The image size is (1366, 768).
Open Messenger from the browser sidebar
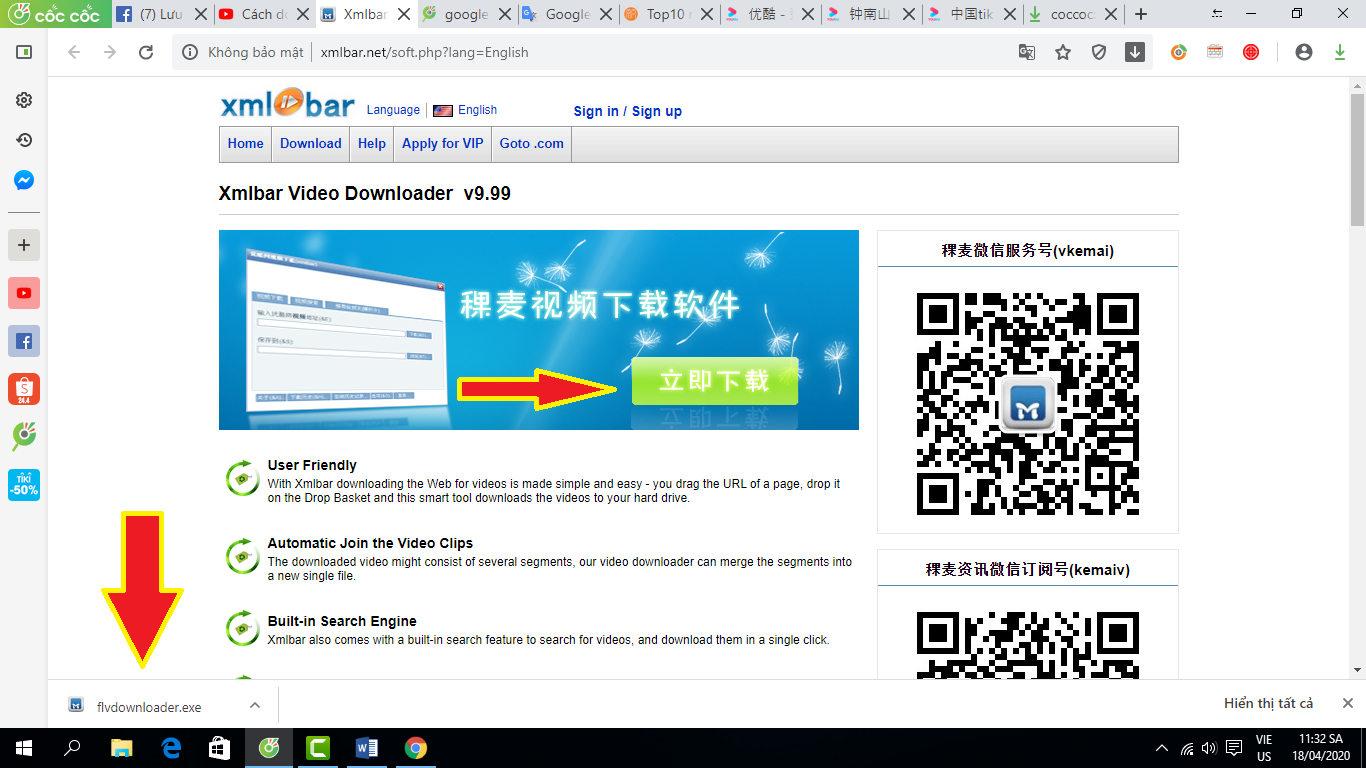point(24,181)
